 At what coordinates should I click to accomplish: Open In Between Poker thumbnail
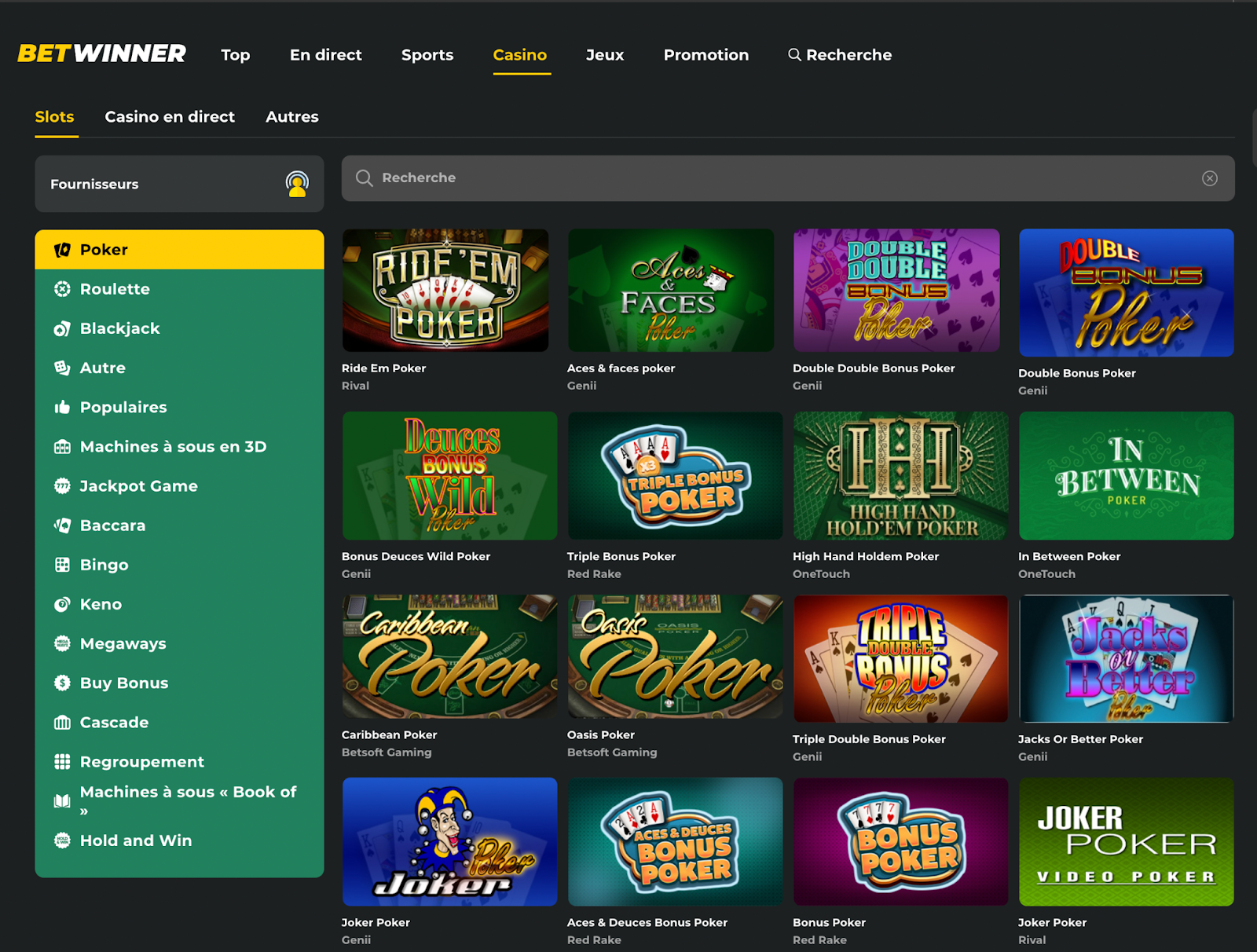1126,475
